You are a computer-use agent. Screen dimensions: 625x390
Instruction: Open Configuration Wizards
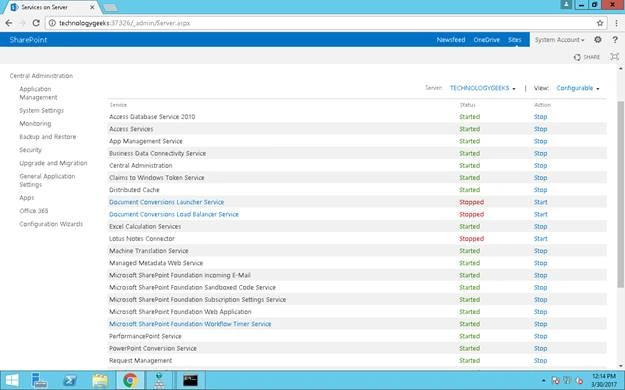51,224
